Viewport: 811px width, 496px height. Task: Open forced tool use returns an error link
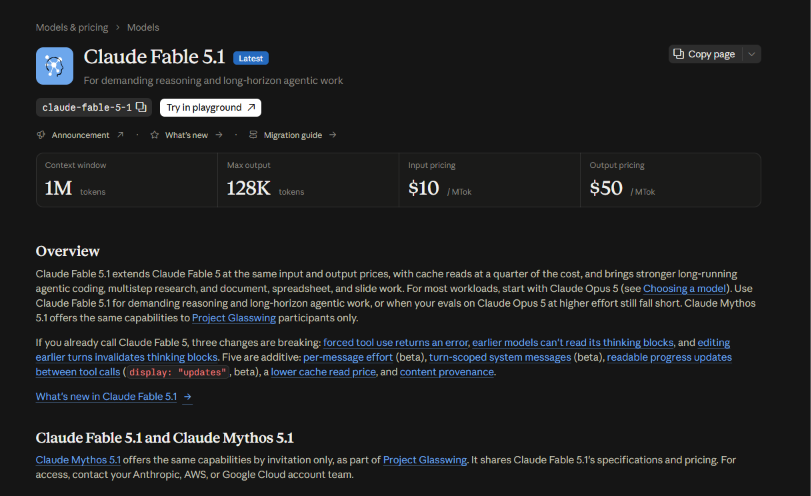point(396,342)
